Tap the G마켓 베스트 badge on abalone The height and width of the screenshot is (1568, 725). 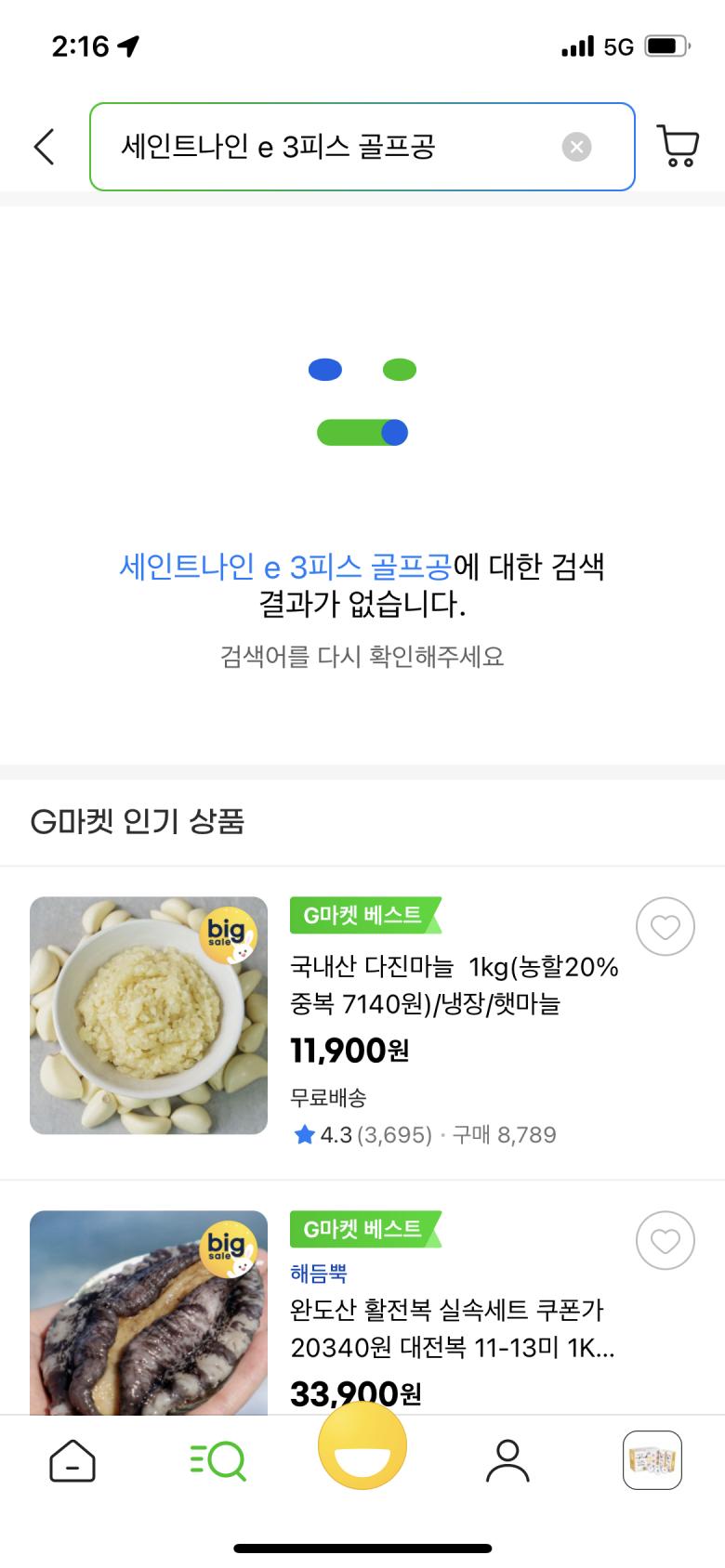pos(364,1229)
